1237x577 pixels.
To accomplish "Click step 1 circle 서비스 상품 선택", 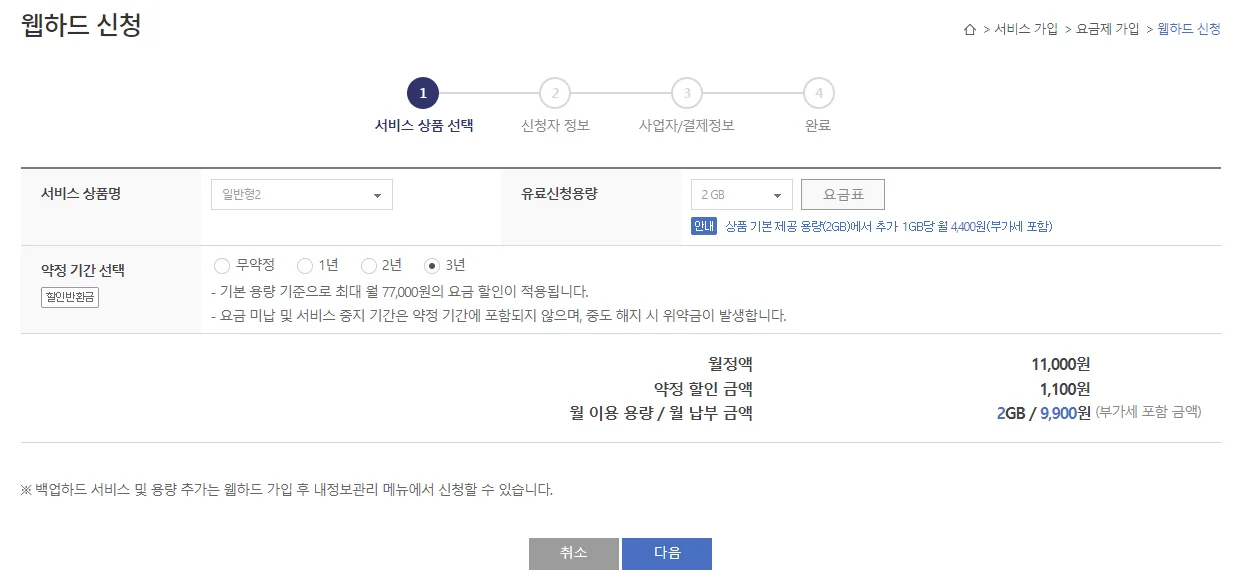I will coord(423,92).
